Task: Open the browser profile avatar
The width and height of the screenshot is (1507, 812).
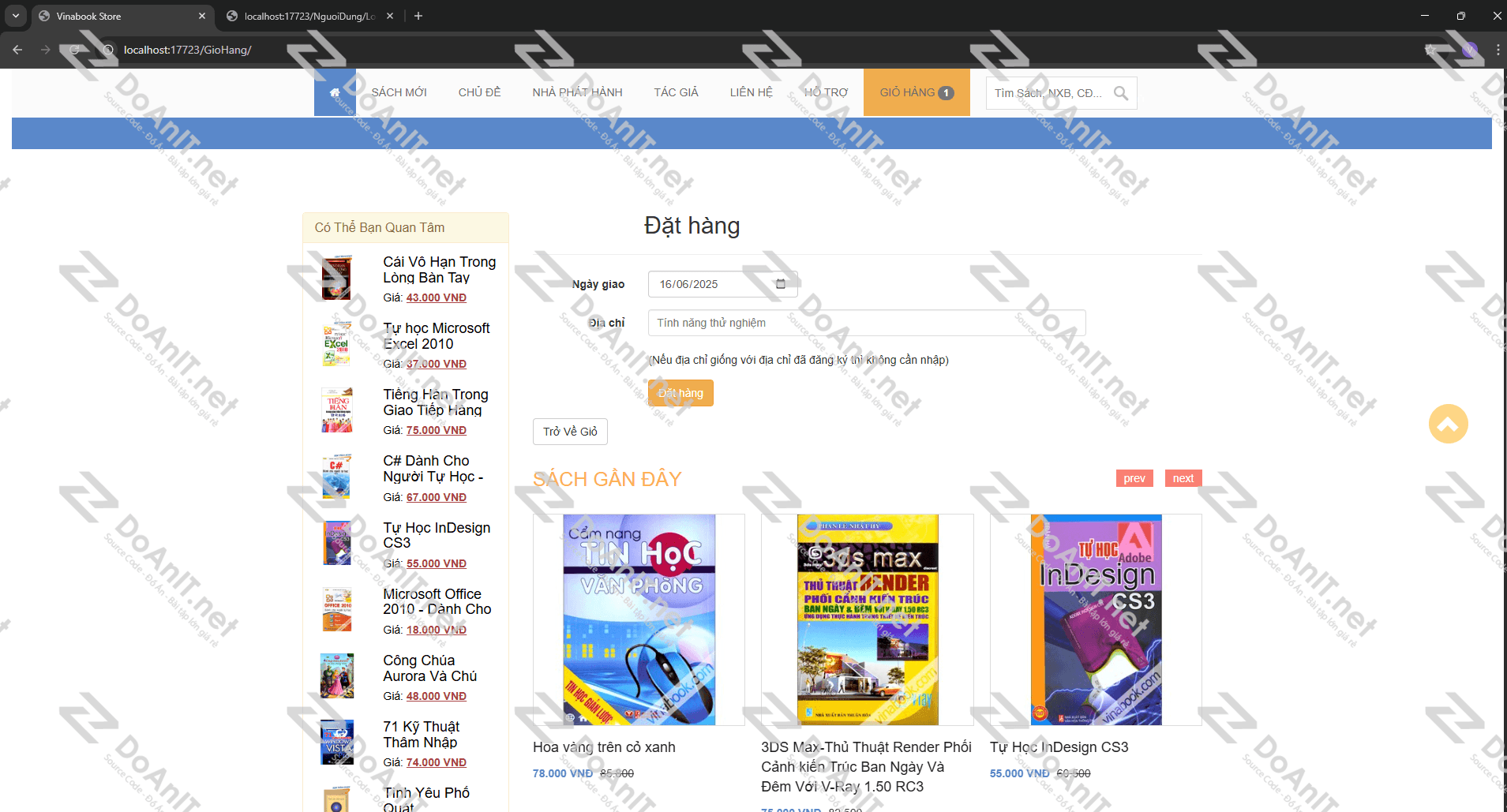Action: pyautogui.click(x=1469, y=50)
